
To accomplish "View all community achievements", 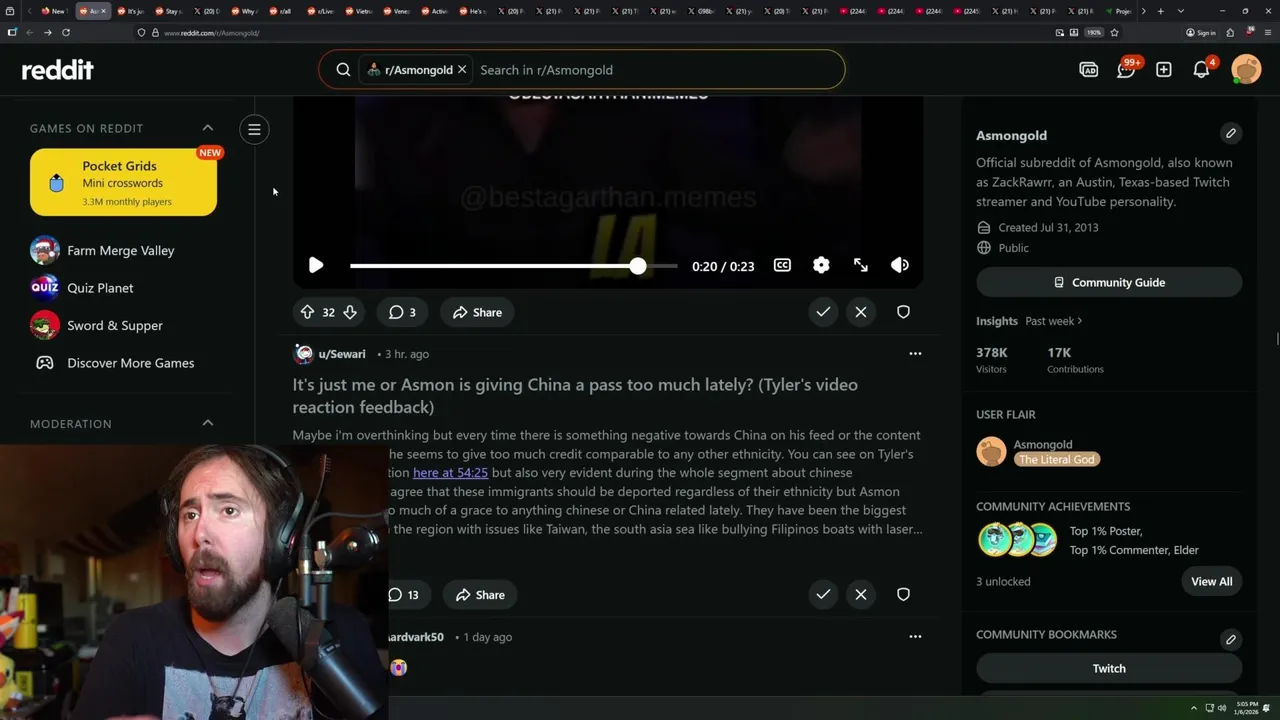I will tap(1211, 581).
